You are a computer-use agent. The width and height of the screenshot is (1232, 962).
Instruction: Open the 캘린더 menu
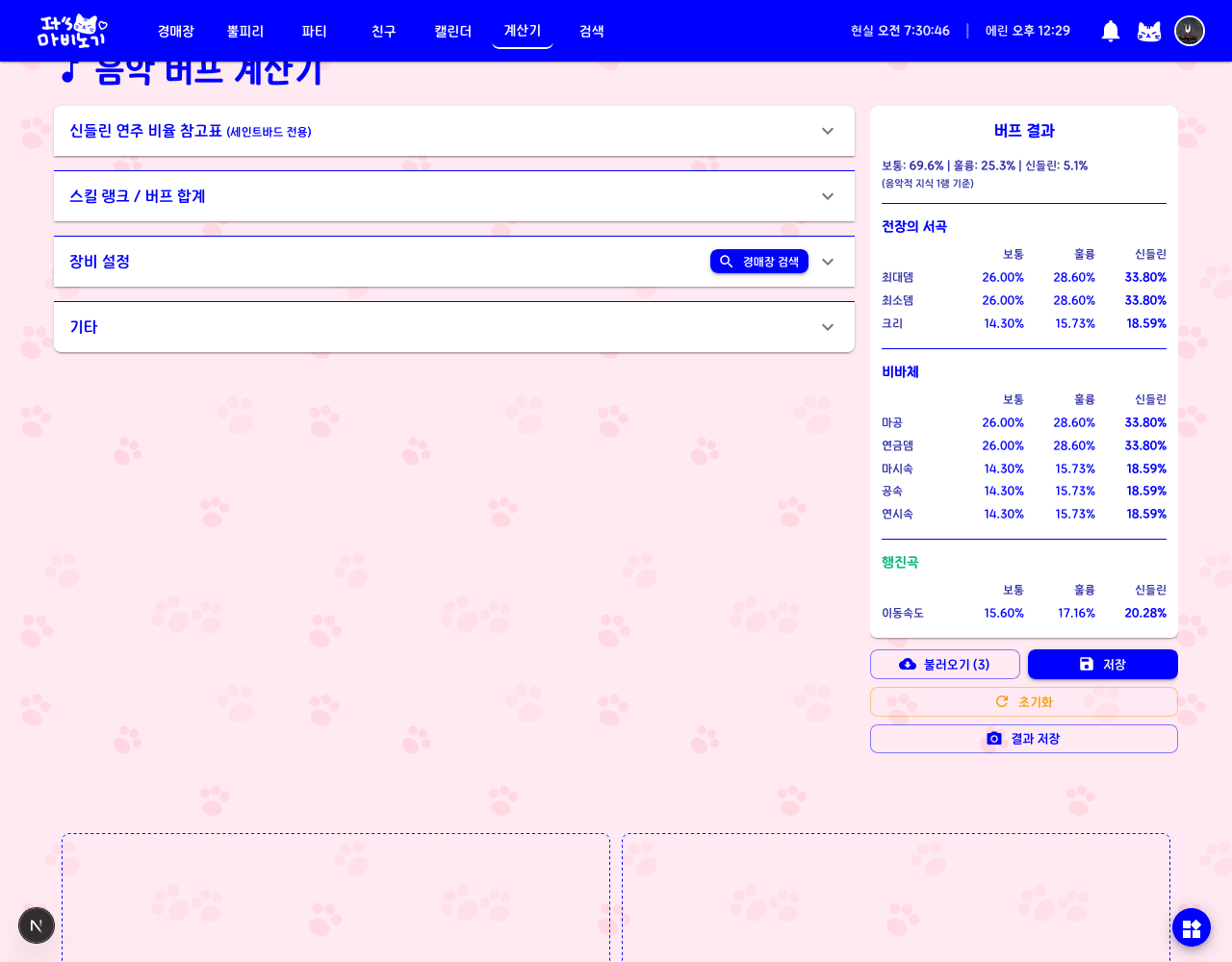click(x=453, y=31)
